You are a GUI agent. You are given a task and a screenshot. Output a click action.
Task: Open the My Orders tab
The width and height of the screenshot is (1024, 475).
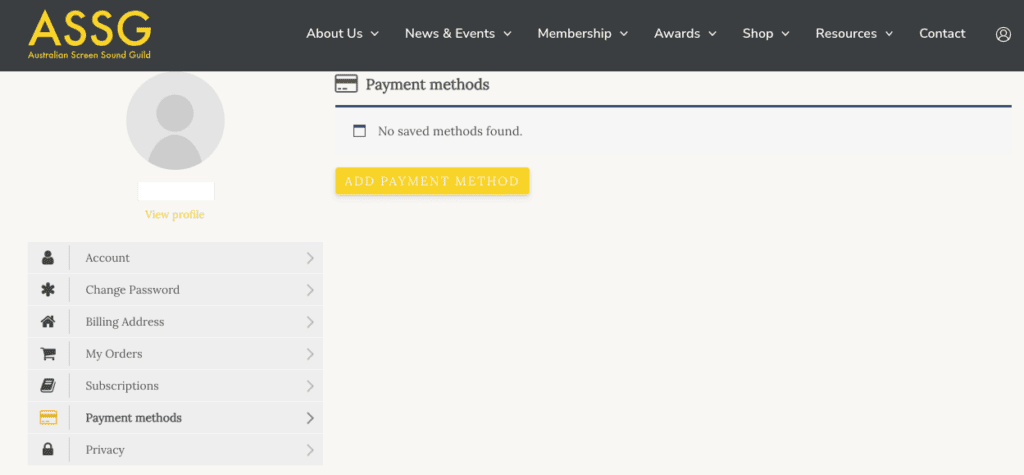[x=175, y=353]
